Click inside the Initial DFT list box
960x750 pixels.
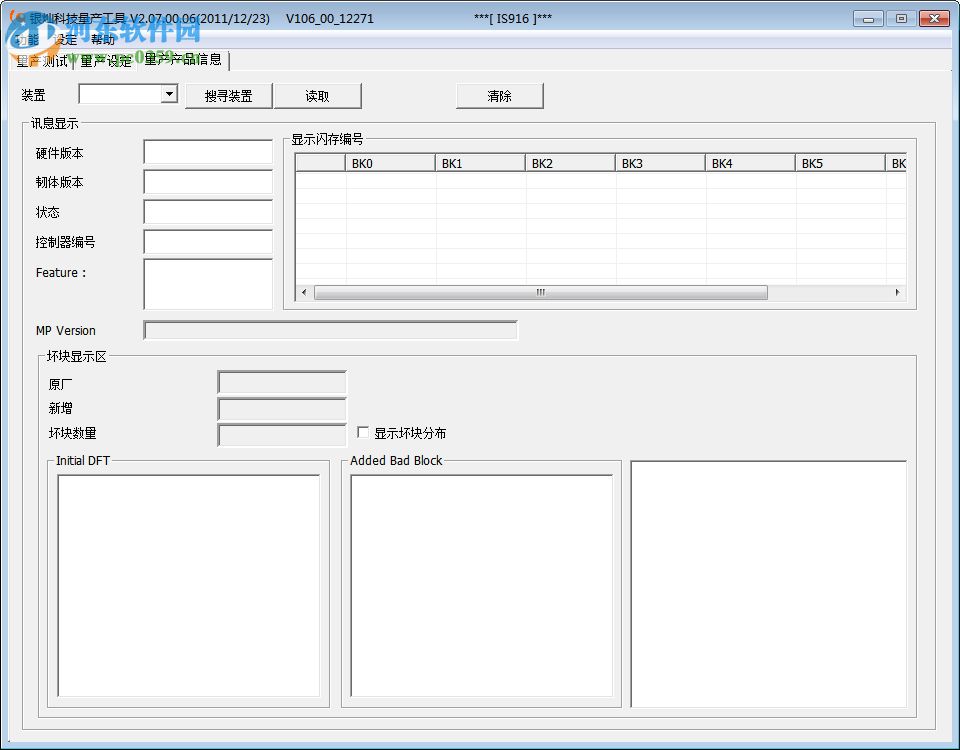click(189, 586)
